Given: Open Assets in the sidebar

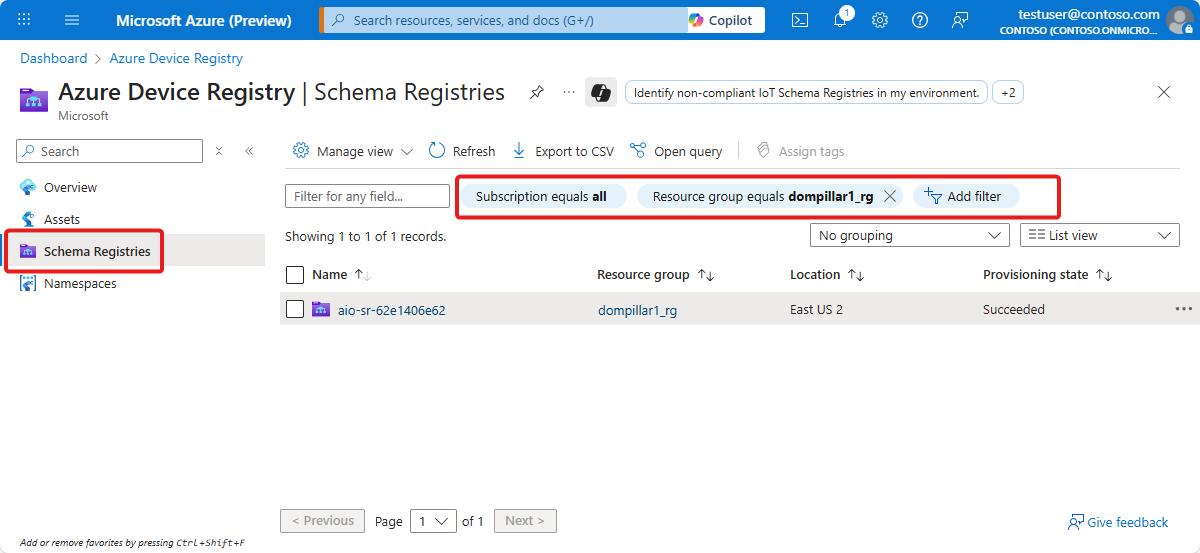Looking at the screenshot, I should [62, 219].
